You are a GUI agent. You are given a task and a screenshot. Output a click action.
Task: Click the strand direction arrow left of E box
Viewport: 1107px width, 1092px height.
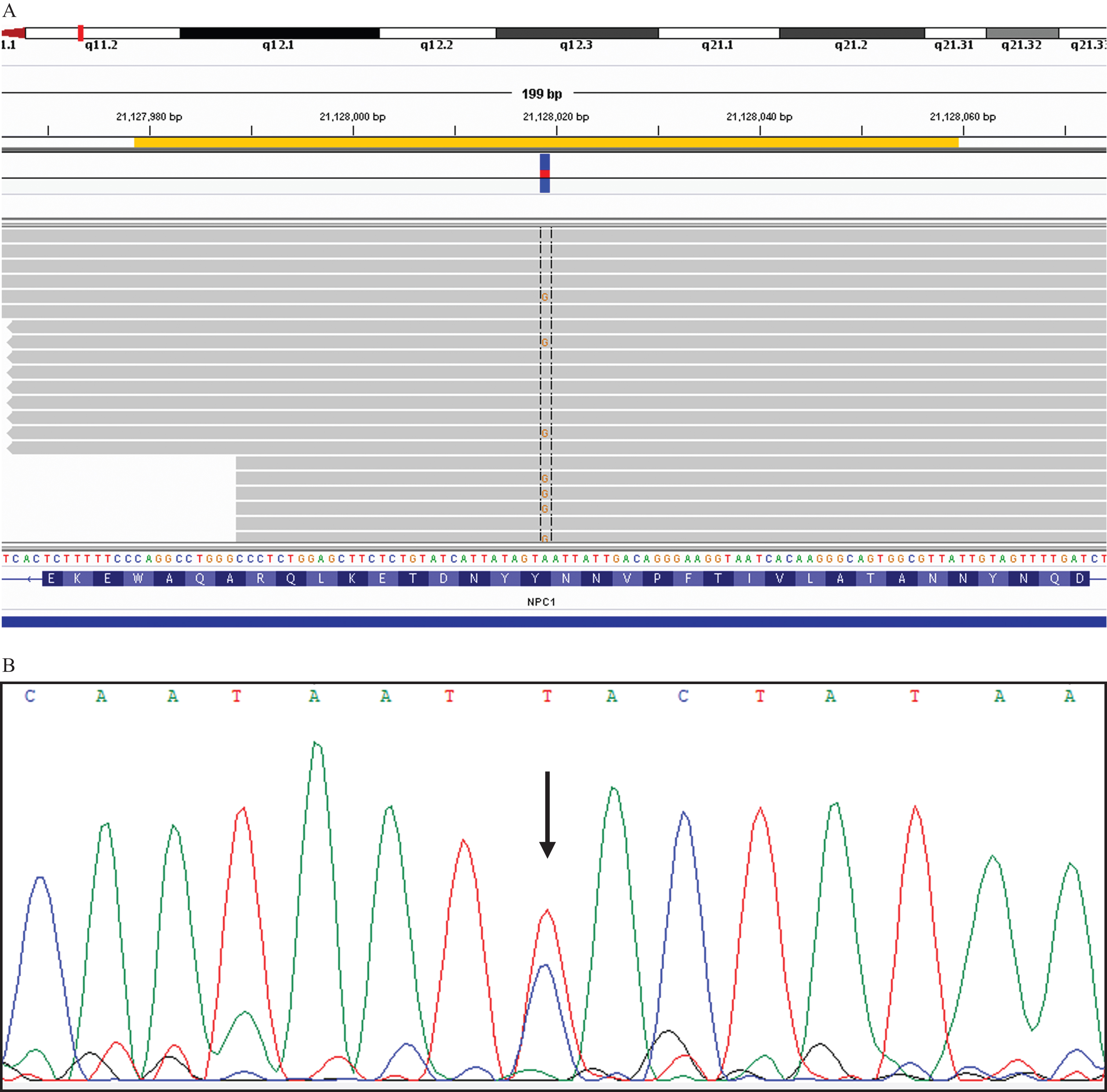pyautogui.click(x=30, y=579)
